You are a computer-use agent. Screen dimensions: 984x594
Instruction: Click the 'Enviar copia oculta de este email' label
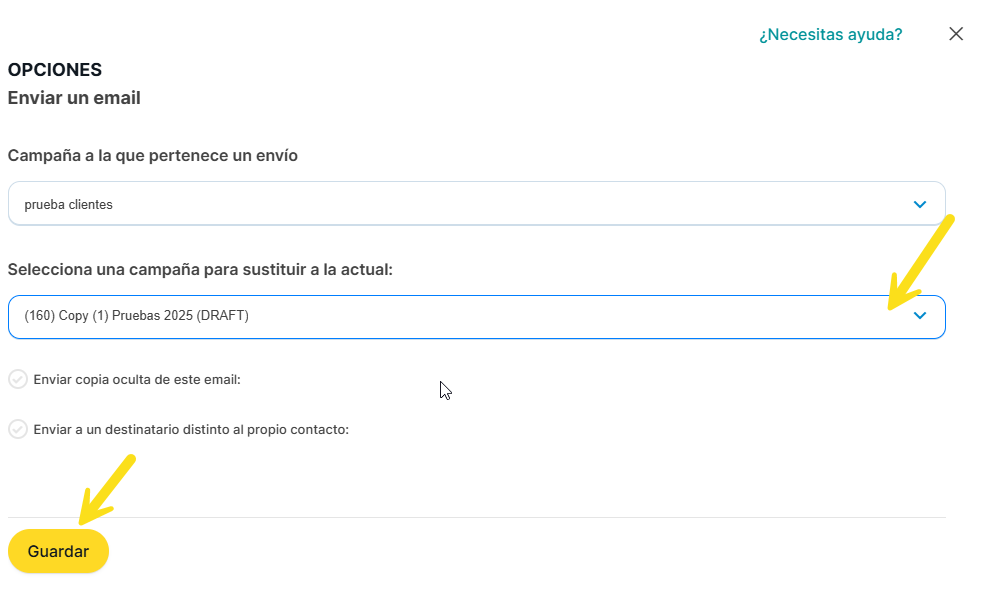[137, 380]
